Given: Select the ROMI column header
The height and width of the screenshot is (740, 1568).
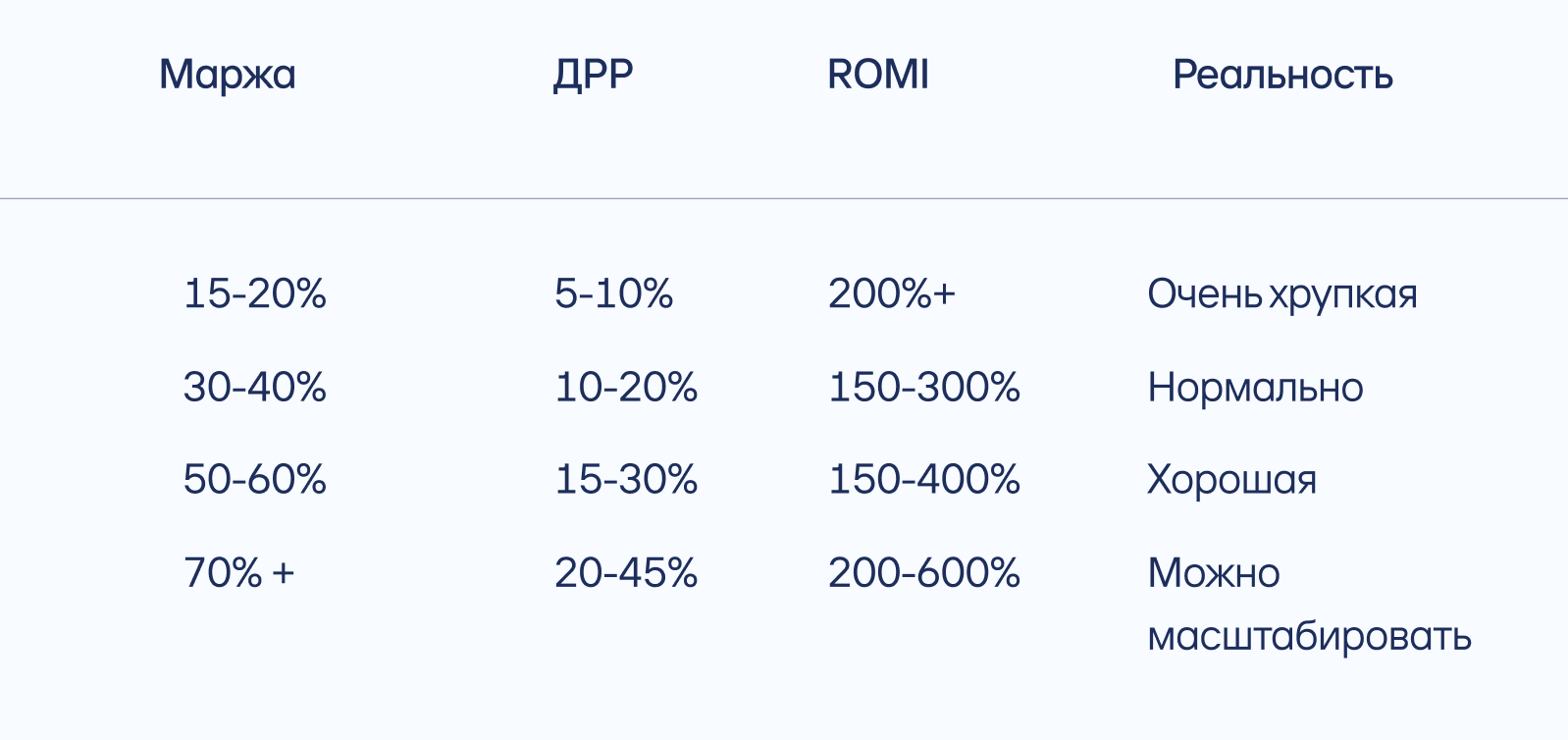Looking at the screenshot, I should coord(877,75).
